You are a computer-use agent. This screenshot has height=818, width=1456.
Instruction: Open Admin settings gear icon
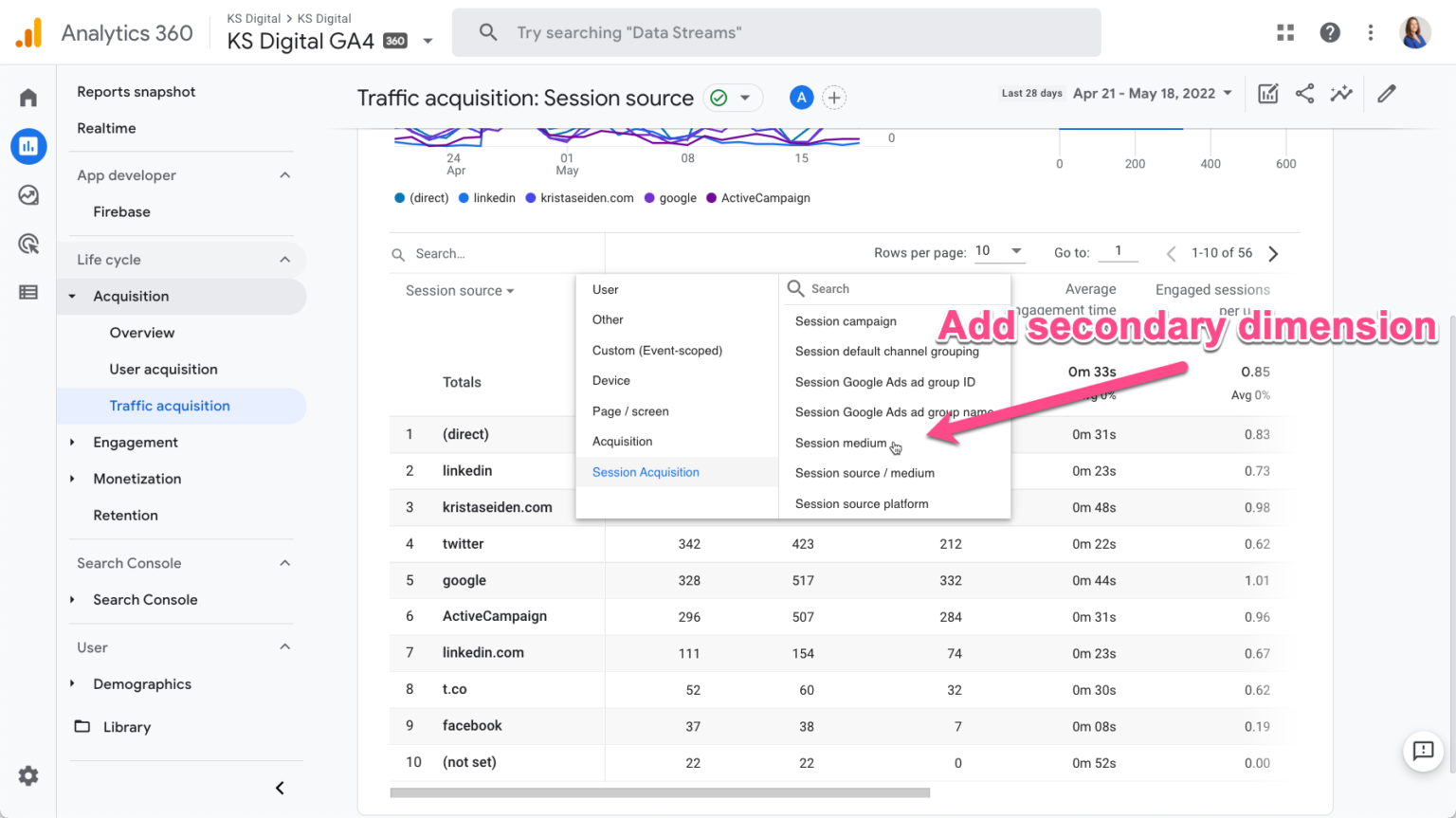tap(28, 775)
